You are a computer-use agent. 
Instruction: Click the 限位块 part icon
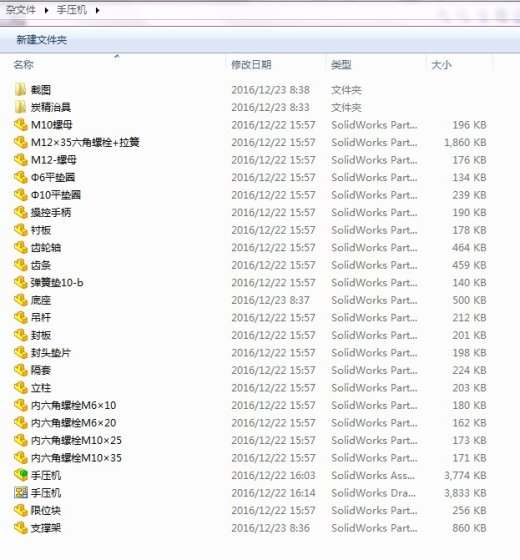click(21, 510)
